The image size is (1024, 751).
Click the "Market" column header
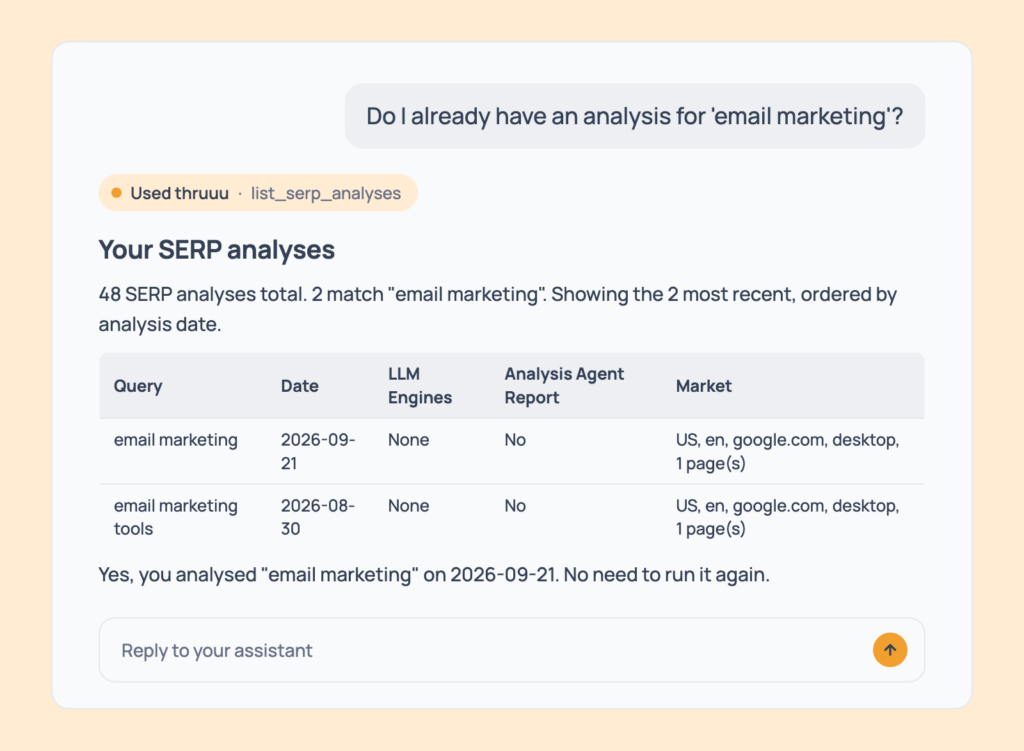point(703,386)
